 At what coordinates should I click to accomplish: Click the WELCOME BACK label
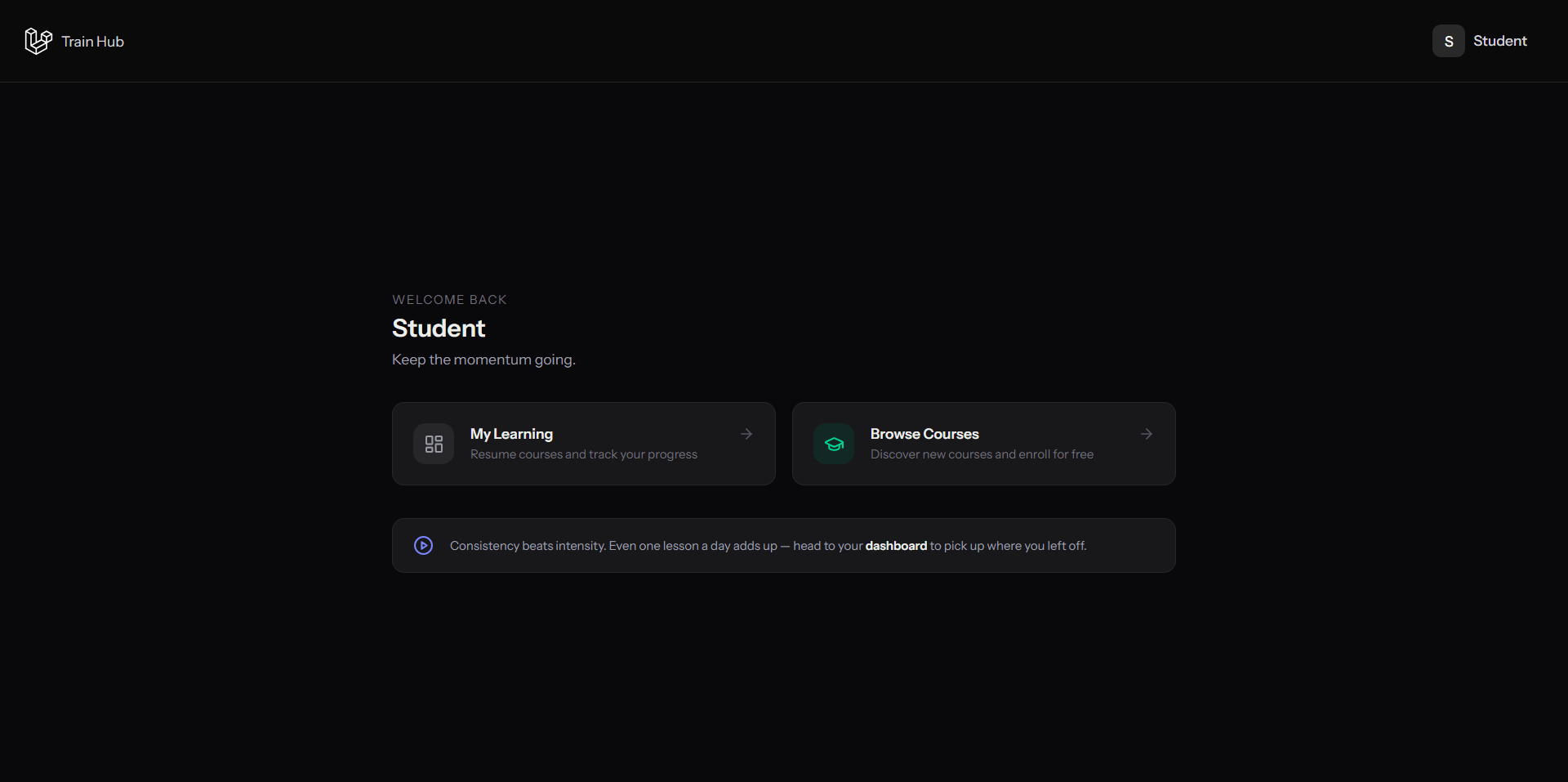449,300
